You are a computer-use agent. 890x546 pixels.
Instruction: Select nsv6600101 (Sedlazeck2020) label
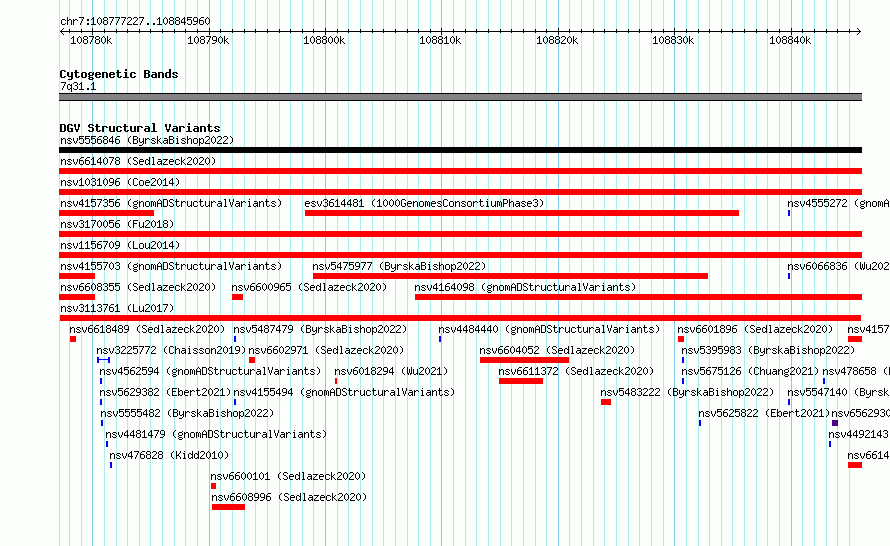pos(288,476)
